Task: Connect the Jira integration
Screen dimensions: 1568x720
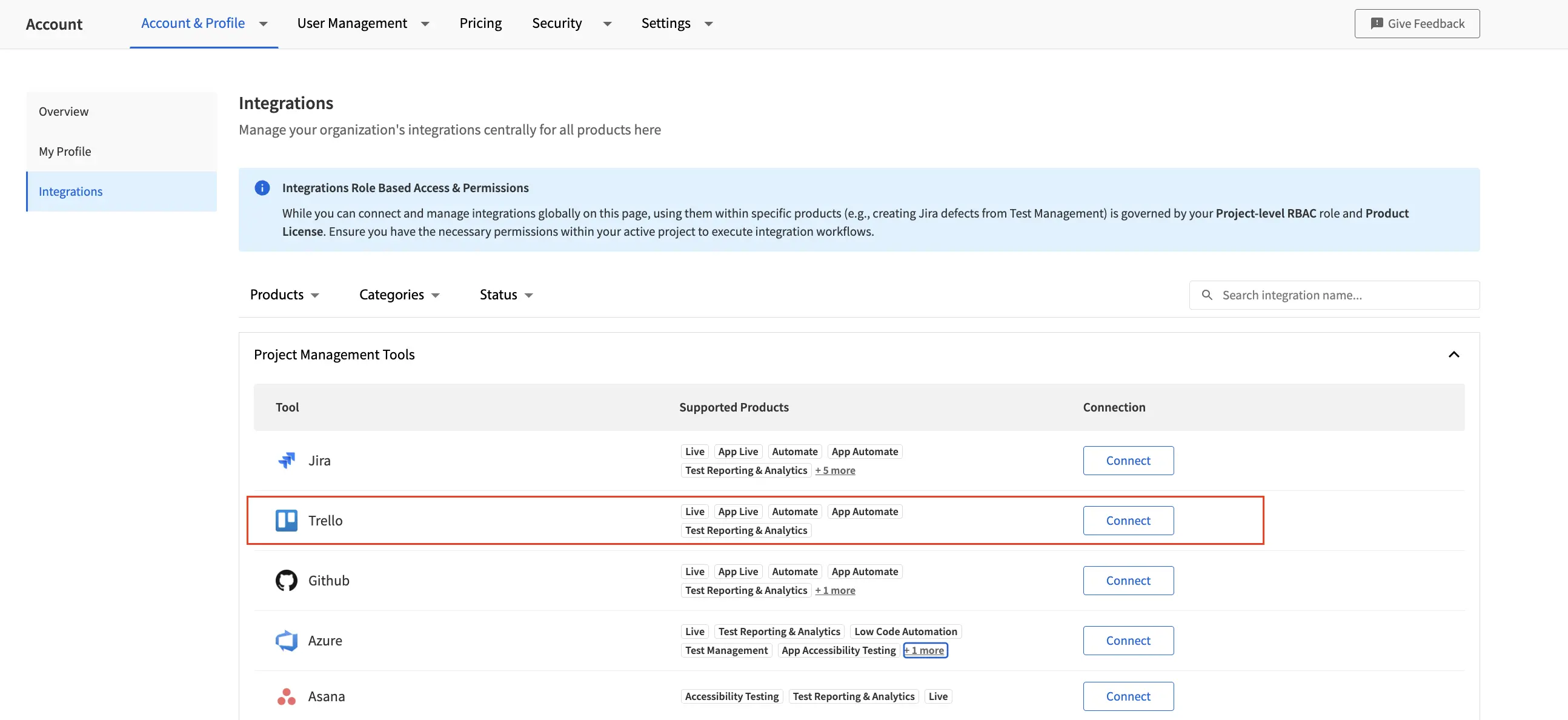Action: (1128, 461)
